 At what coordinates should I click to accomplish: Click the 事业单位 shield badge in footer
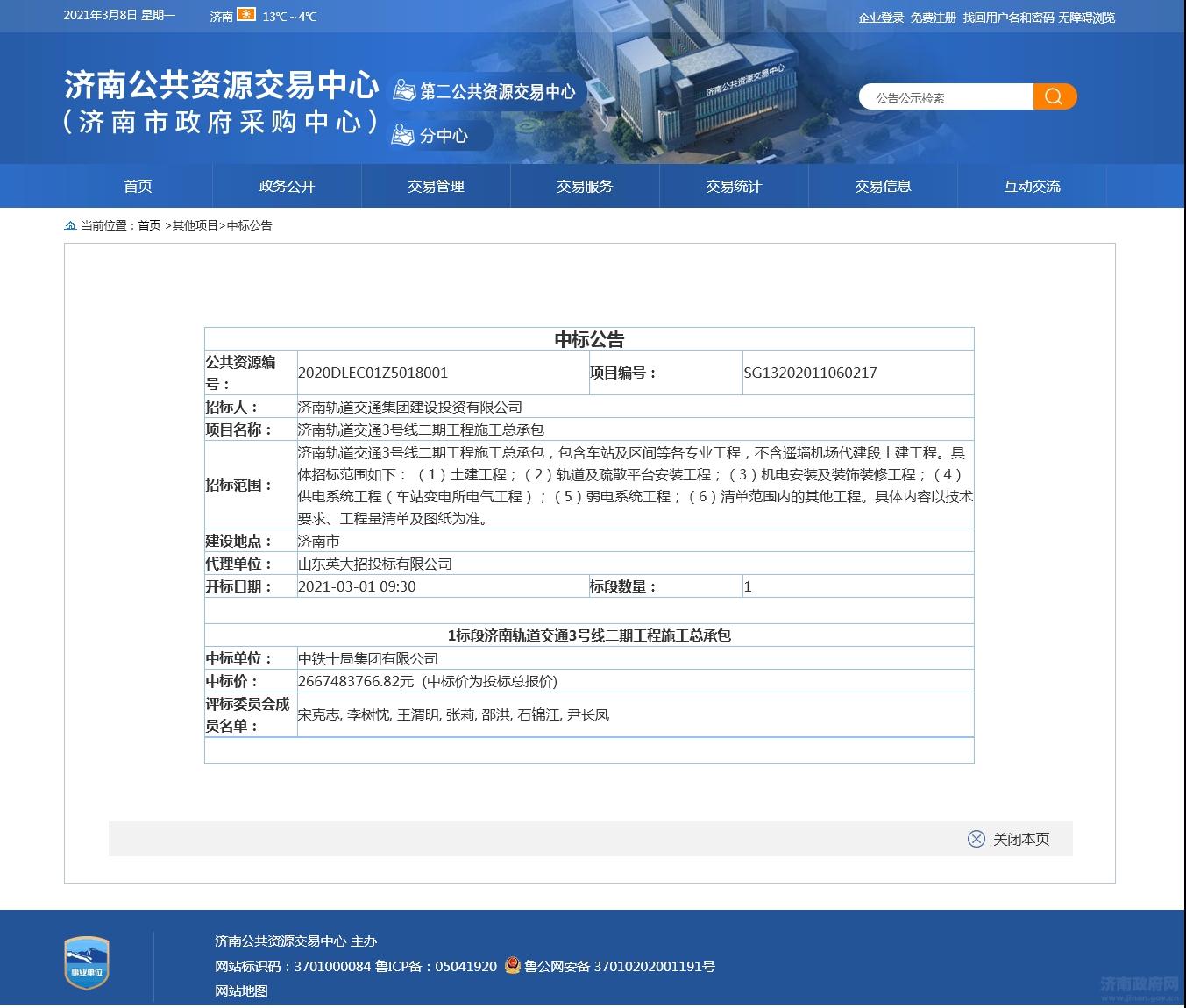(87, 962)
